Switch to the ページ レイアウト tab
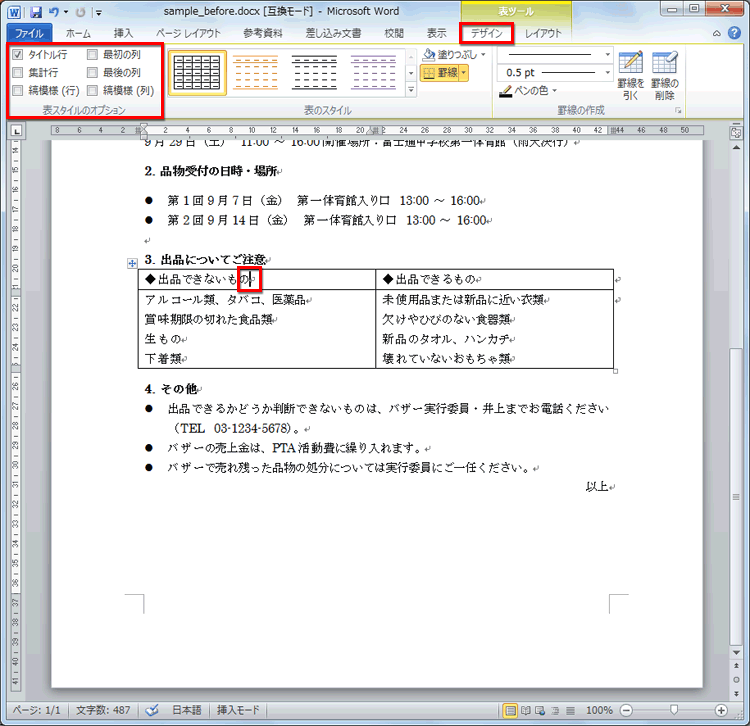 pos(188,33)
